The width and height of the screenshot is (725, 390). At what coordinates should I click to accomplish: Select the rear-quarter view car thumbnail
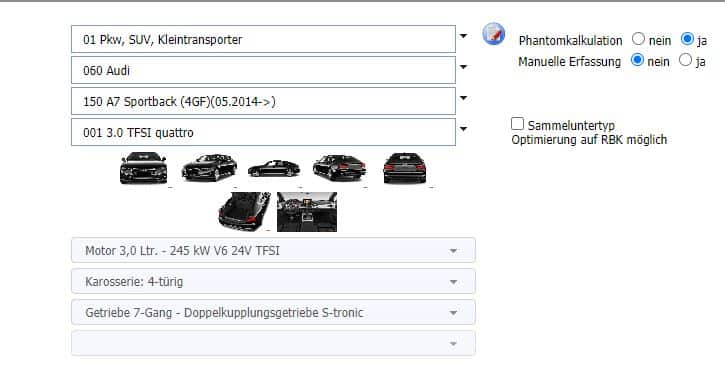(x=339, y=167)
